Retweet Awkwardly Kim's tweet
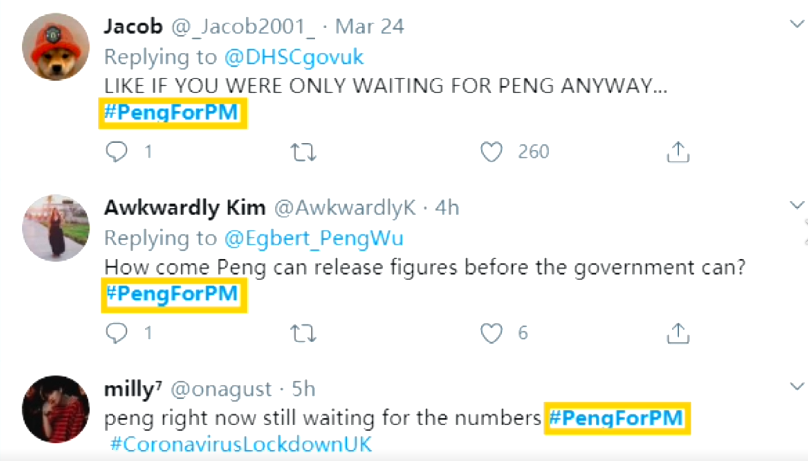 303,334
